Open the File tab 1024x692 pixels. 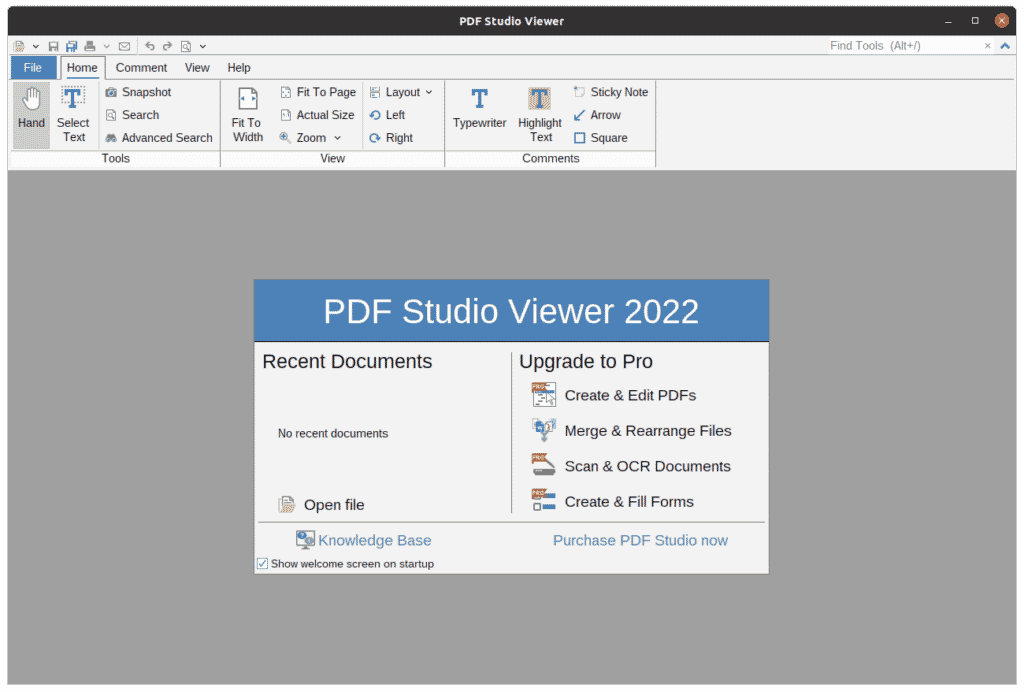point(33,68)
